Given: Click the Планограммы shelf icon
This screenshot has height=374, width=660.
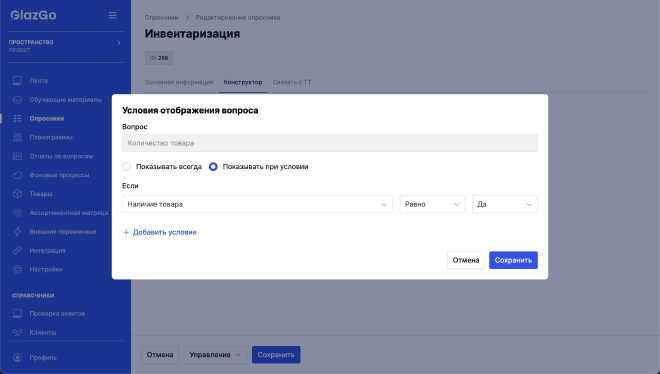Looking at the screenshot, I should click(x=17, y=137).
